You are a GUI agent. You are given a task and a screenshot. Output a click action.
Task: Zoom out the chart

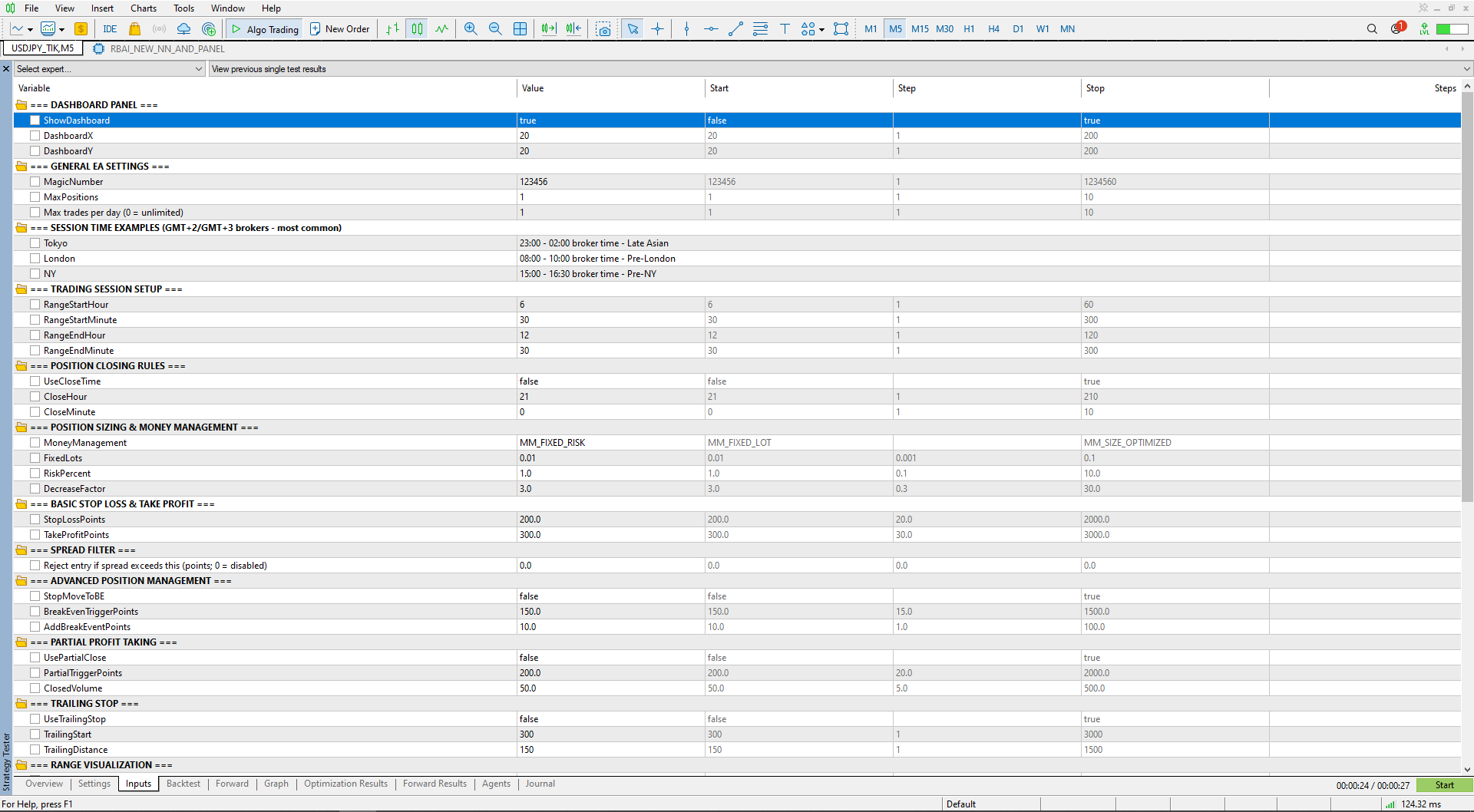(x=495, y=29)
